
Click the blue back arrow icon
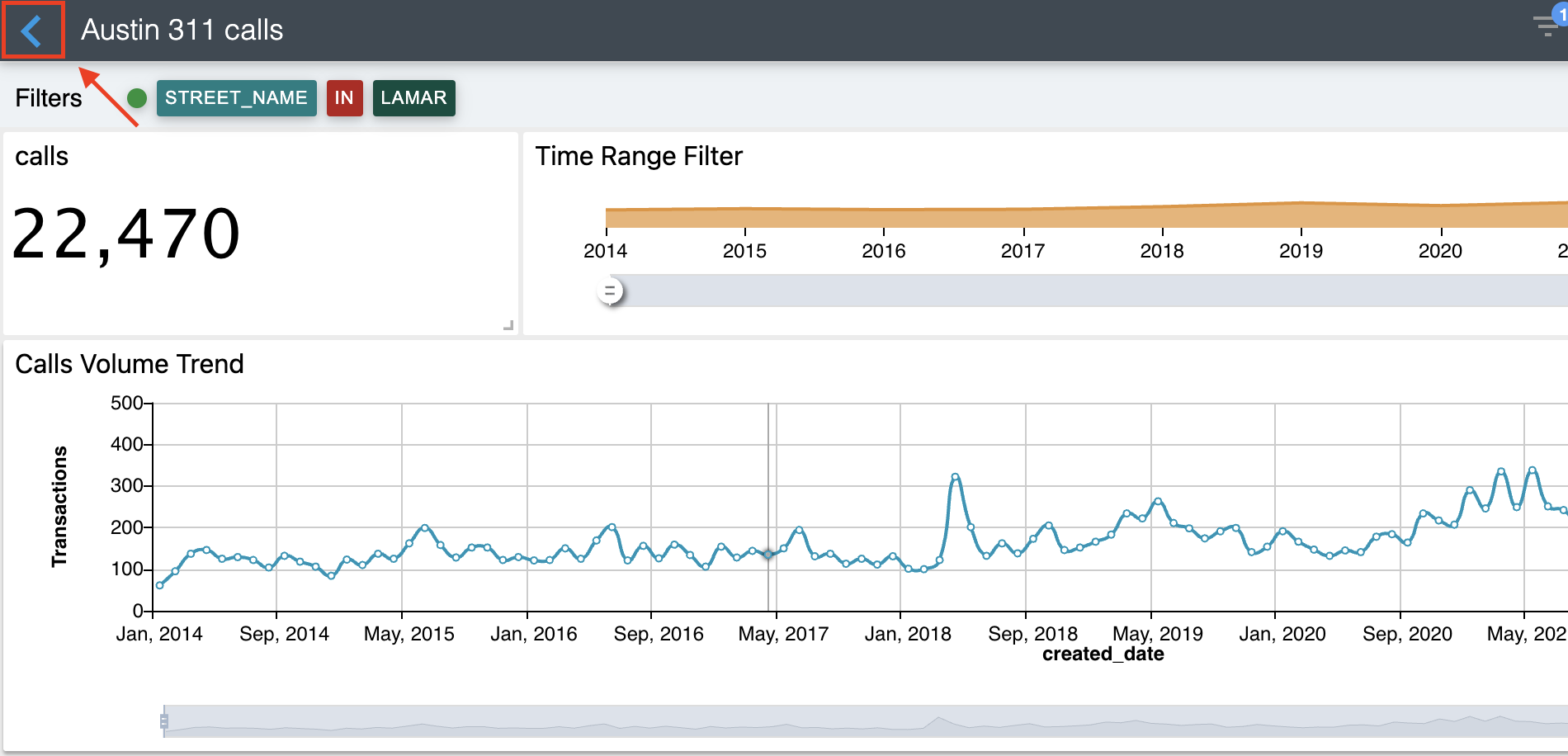coord(32,31)
